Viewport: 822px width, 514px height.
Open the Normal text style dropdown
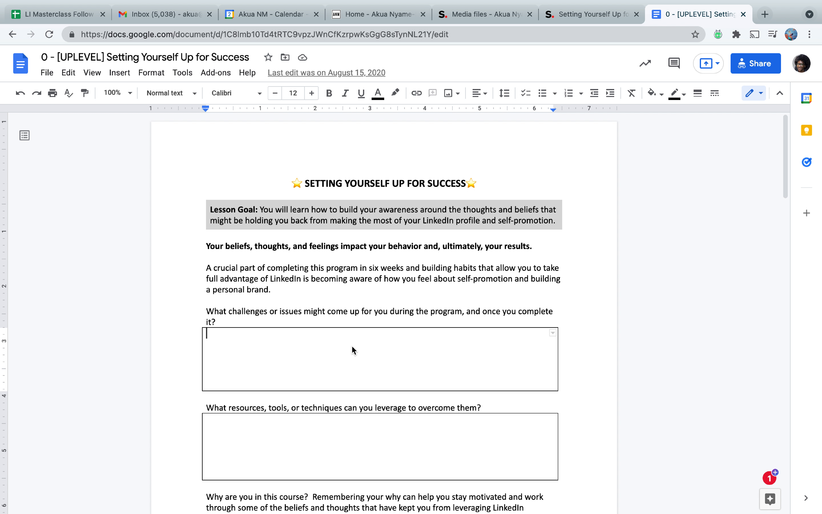pos(171,93)
